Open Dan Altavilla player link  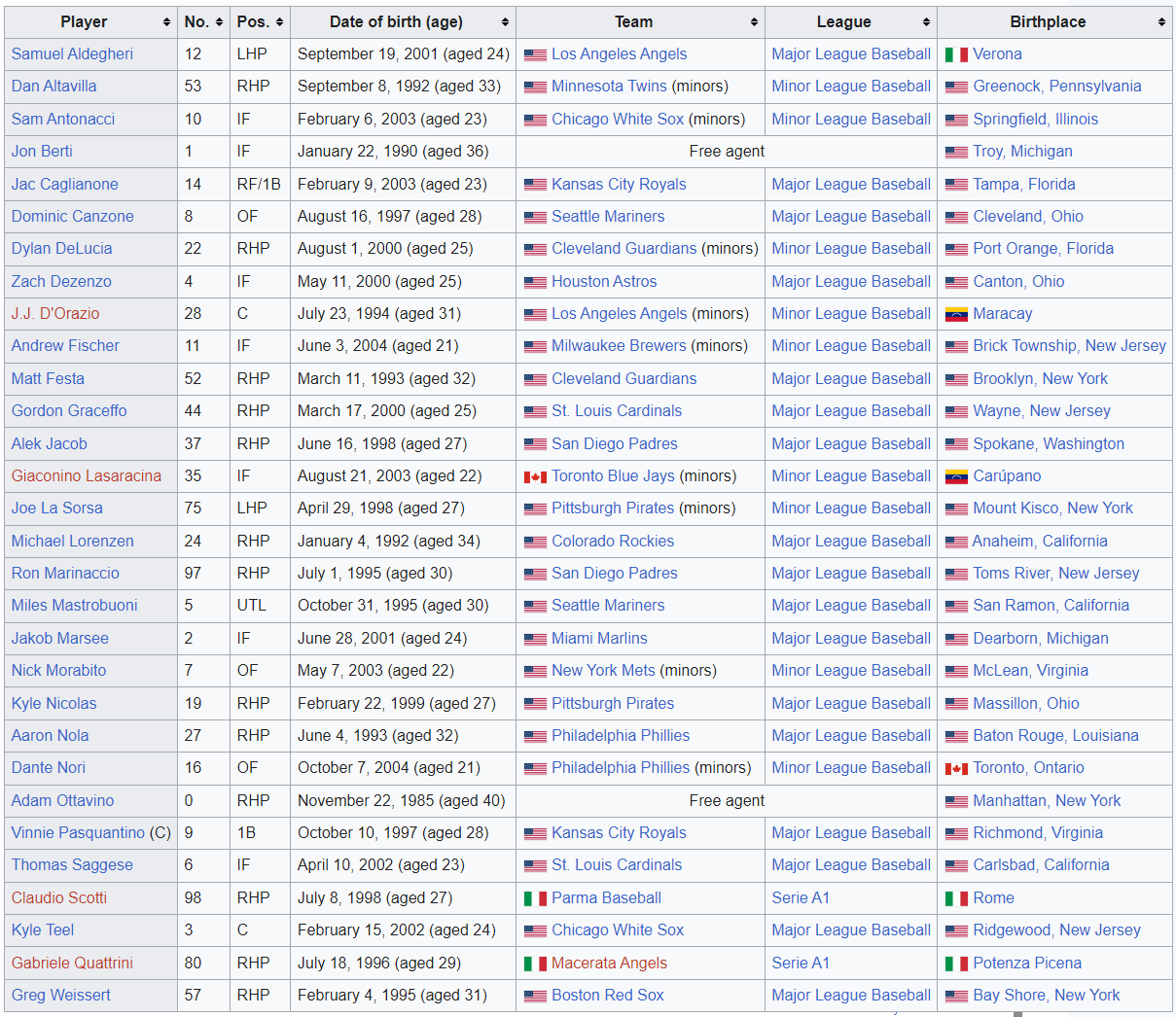53,87
